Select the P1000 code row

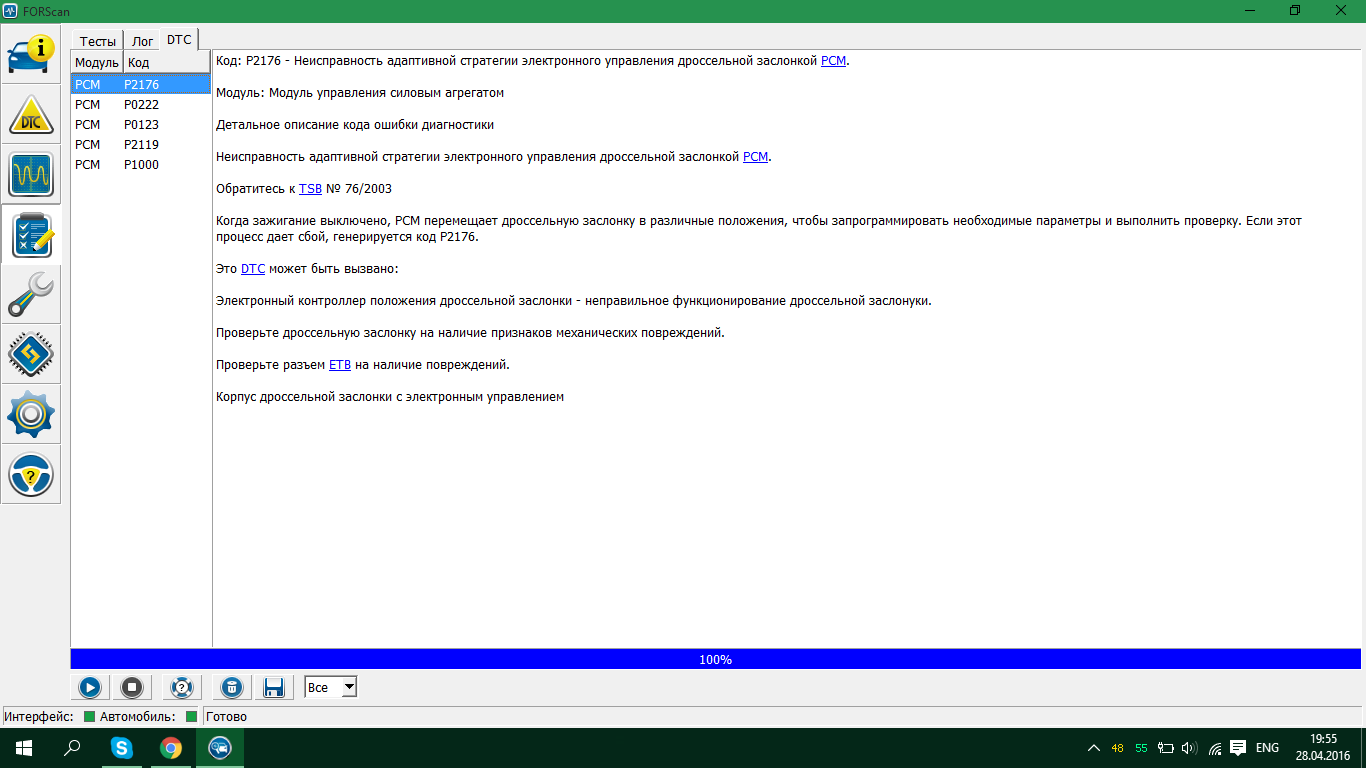click(141, 164)
